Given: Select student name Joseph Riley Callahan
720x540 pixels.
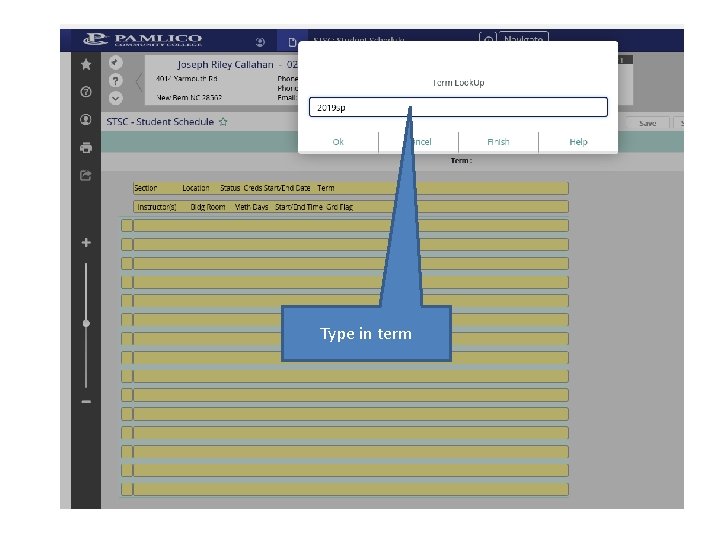Looking at the screenshot, I should coord(225,65).
